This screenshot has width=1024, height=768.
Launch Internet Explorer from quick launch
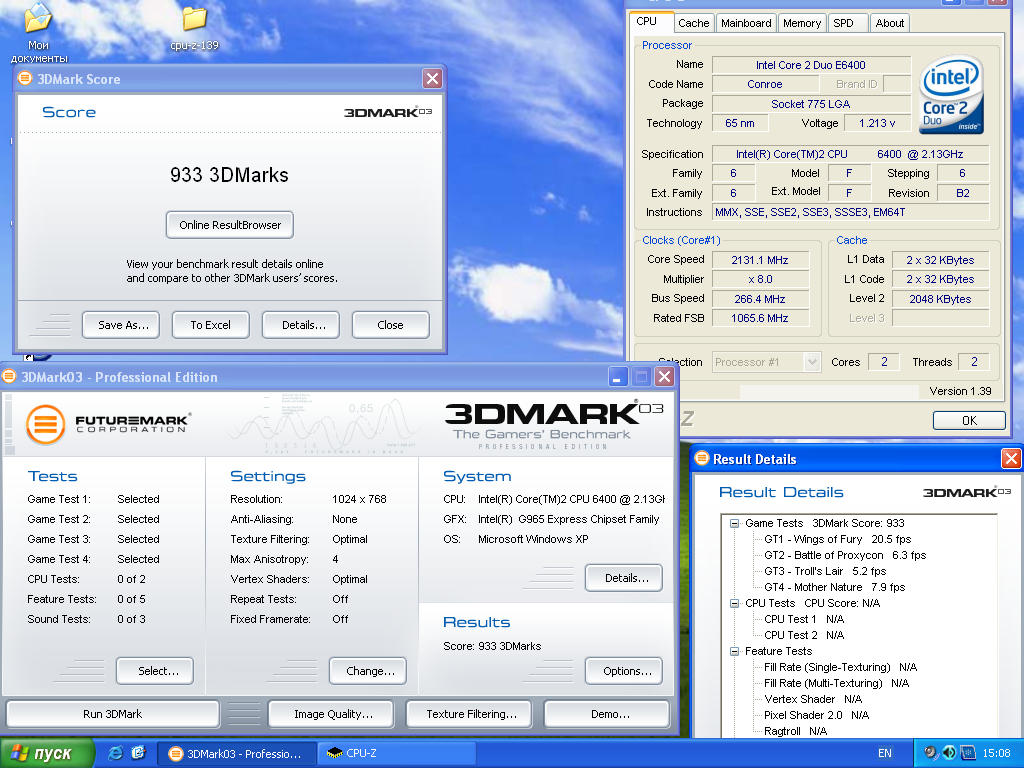pyautogui.click(x=116, y=753)
